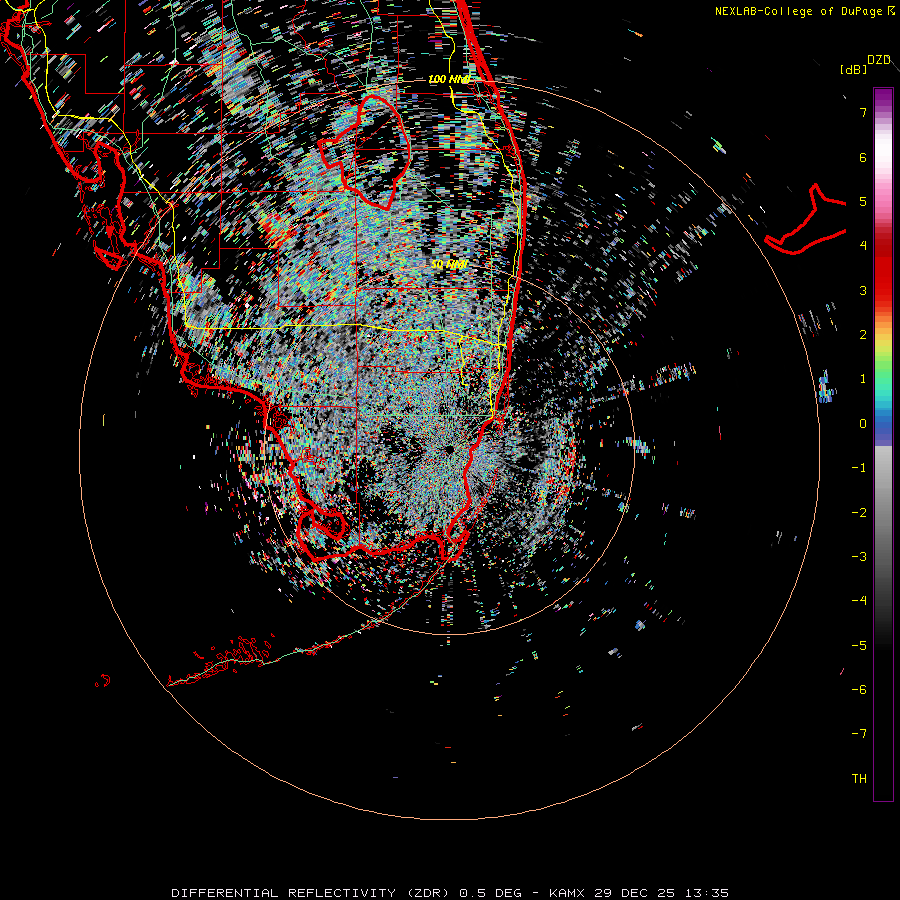Click the NEXLAB-College of DuPage credit text
Screen dimensions: 900x900
click(804, 11)
